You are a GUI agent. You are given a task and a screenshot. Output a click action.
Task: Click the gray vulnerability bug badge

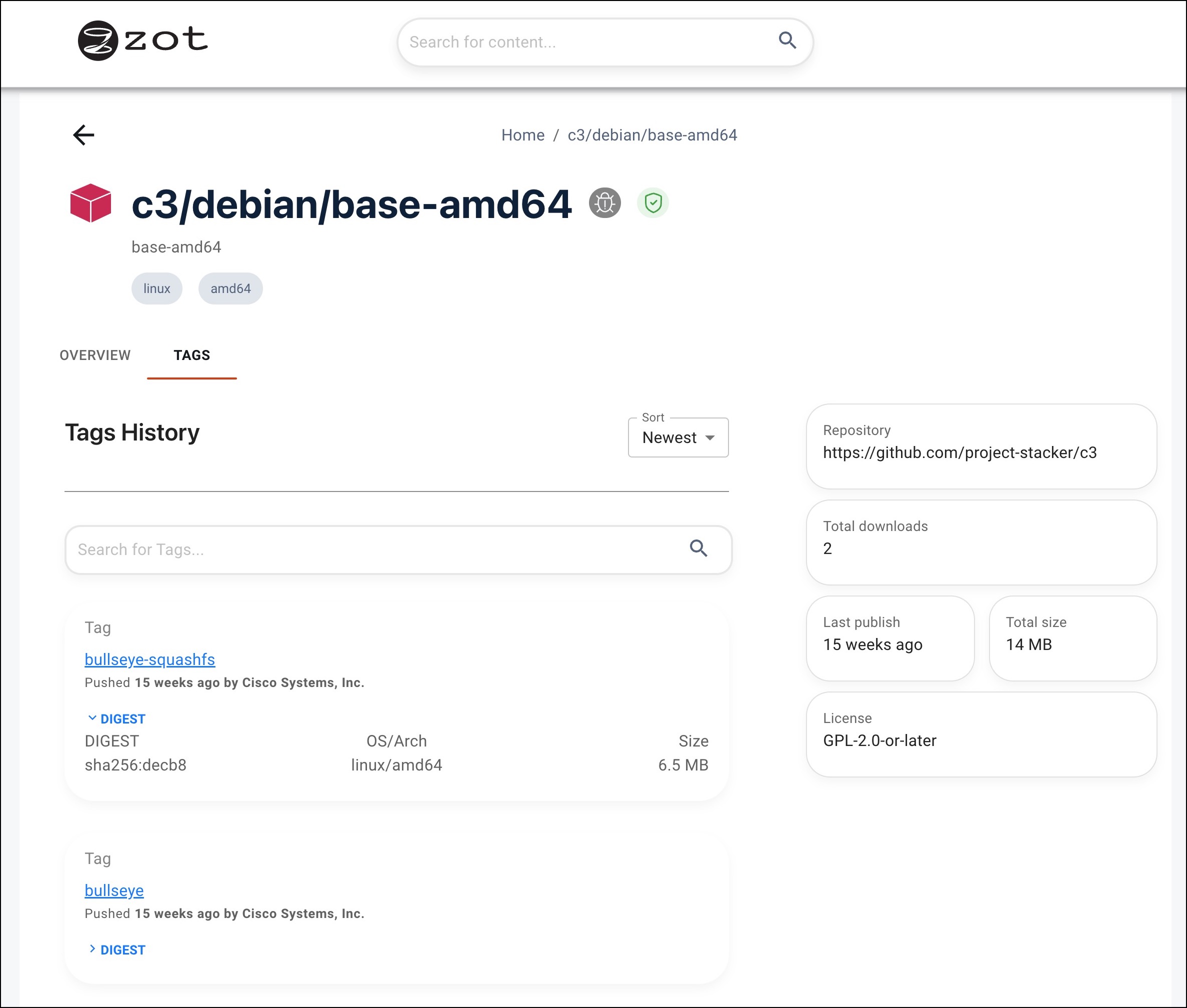pyautogui.click(x=604, y=203)
